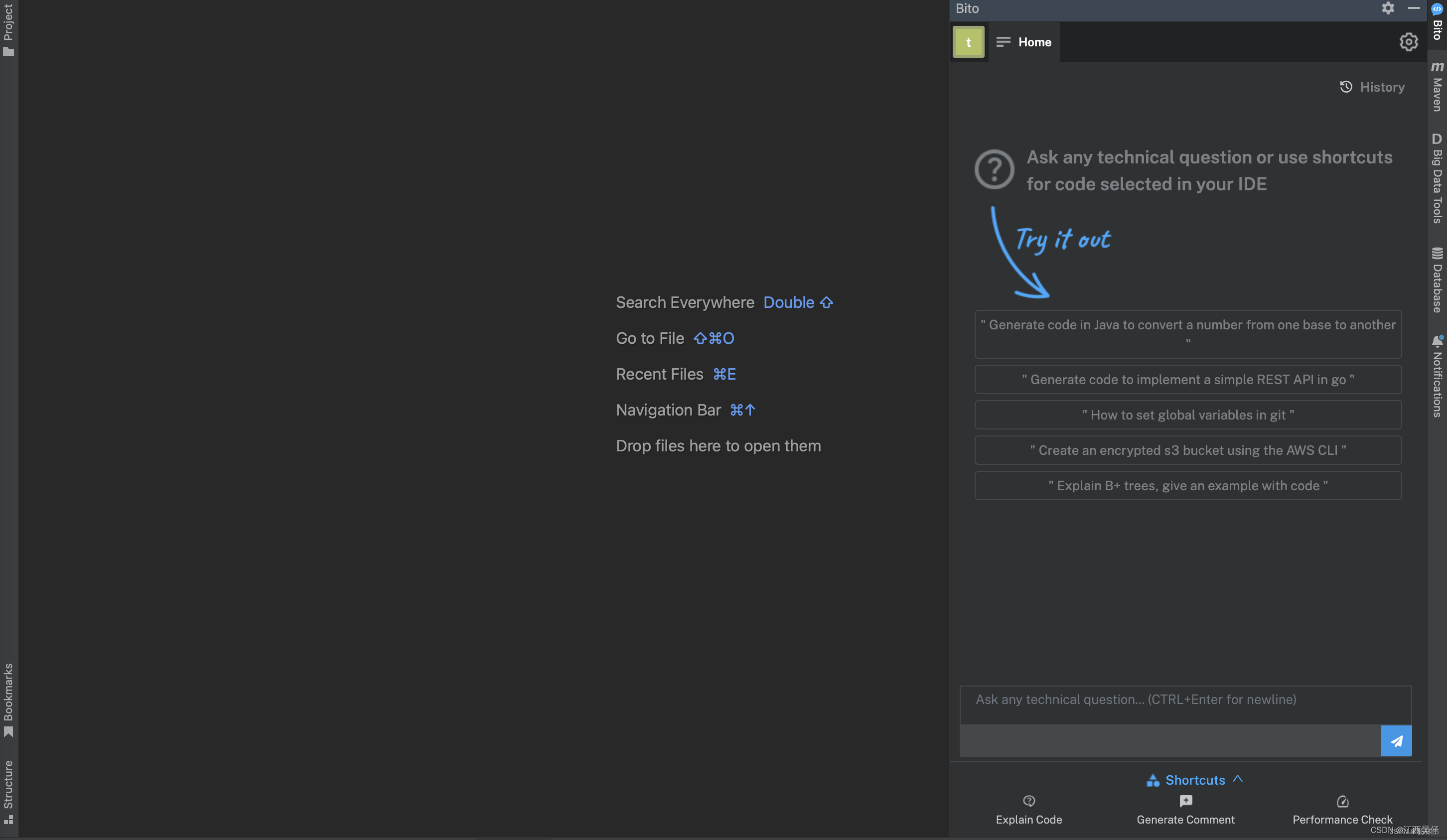Screen dimensions: 1447x840
Task: Select the go REST API example prompt
Action: (x=1188, y=379)
